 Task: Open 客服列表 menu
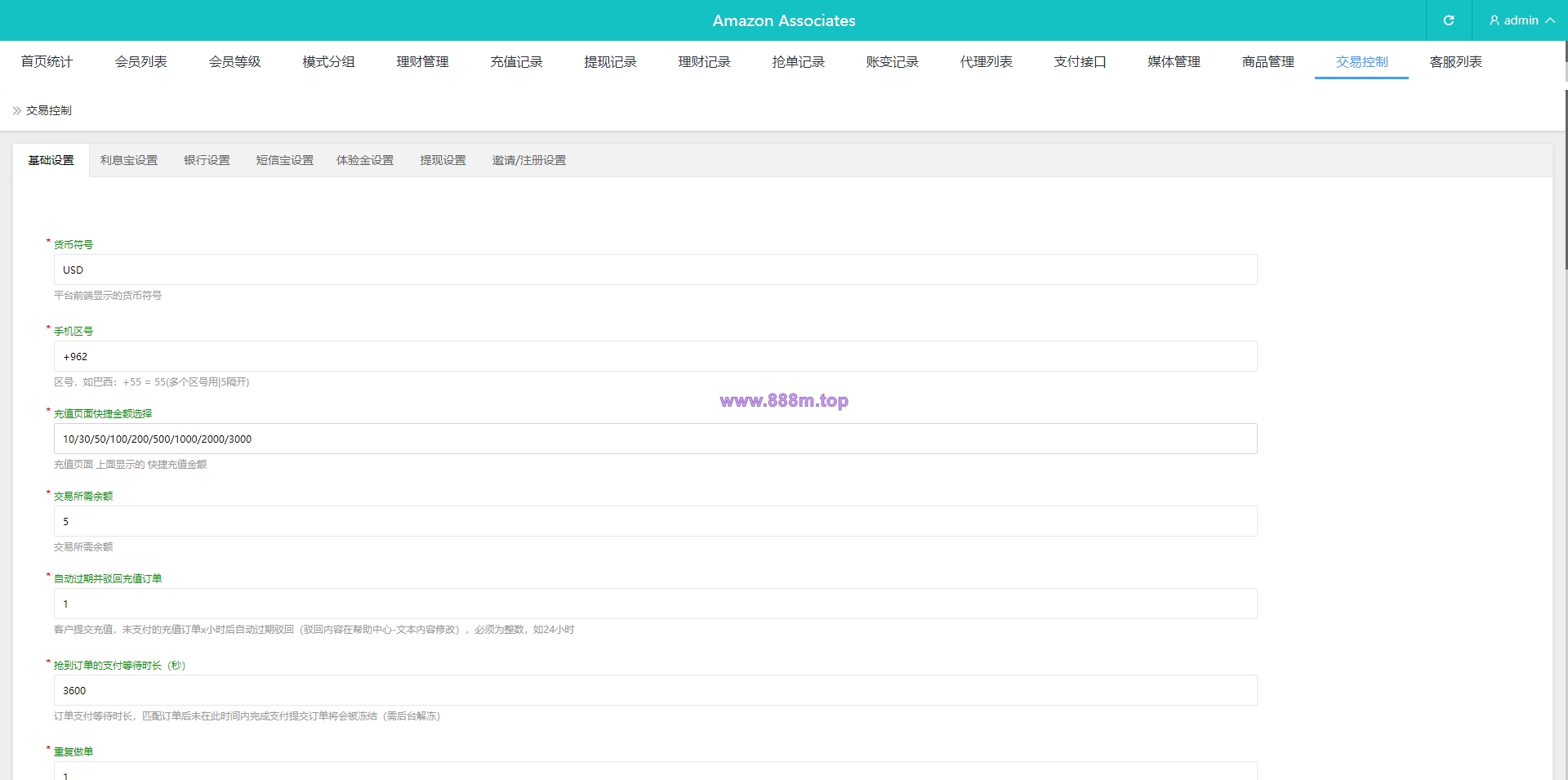(1455, 62)
